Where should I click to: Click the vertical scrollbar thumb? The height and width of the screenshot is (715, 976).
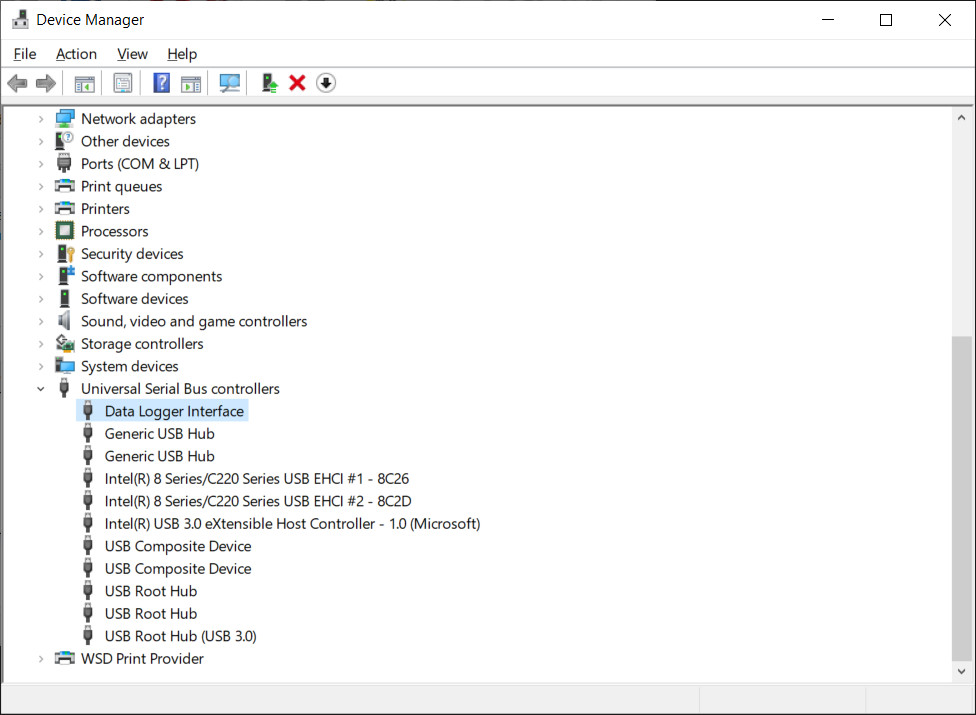point(962,498)
